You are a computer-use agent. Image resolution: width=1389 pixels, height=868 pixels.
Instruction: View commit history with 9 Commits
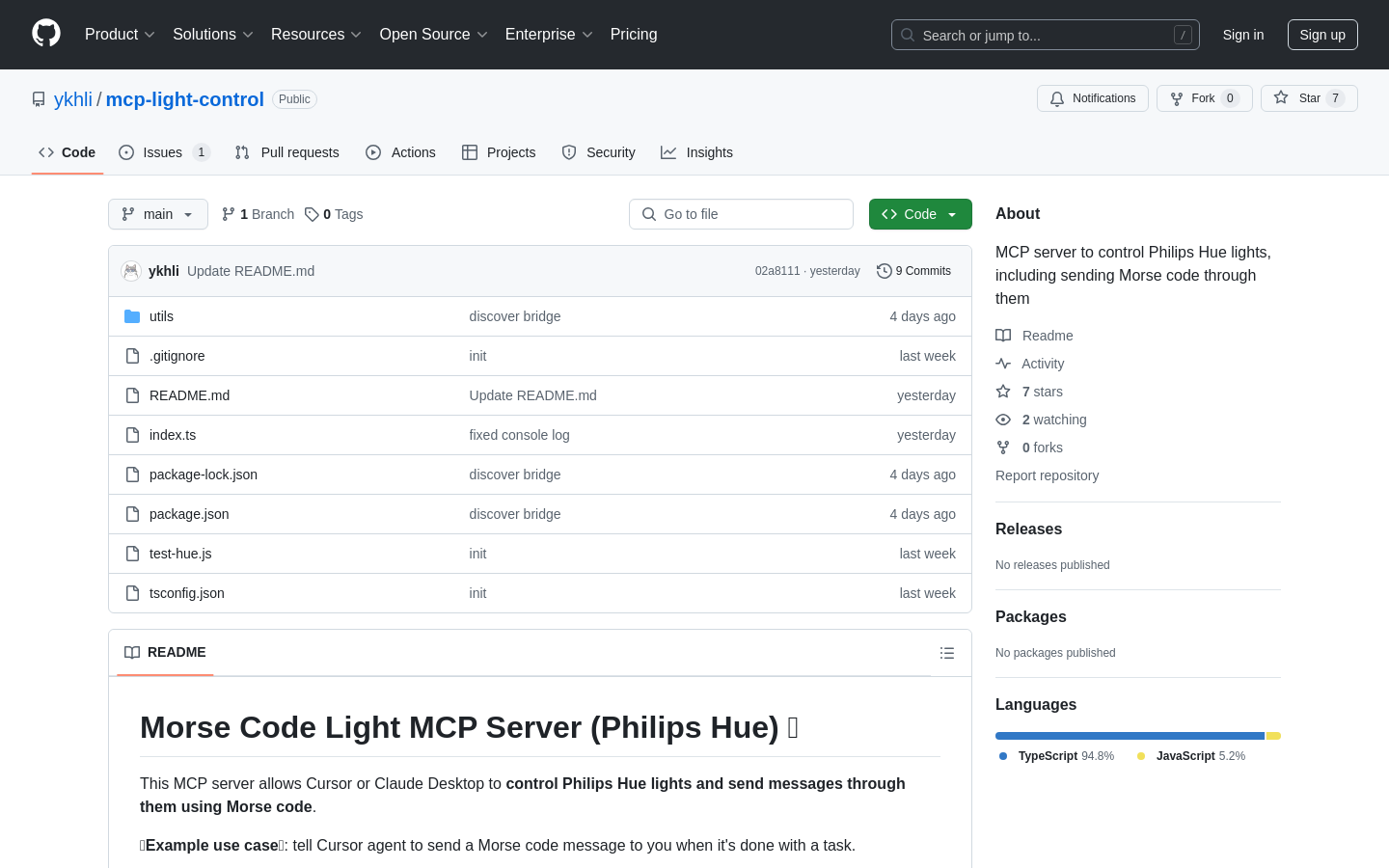point(913,271)
